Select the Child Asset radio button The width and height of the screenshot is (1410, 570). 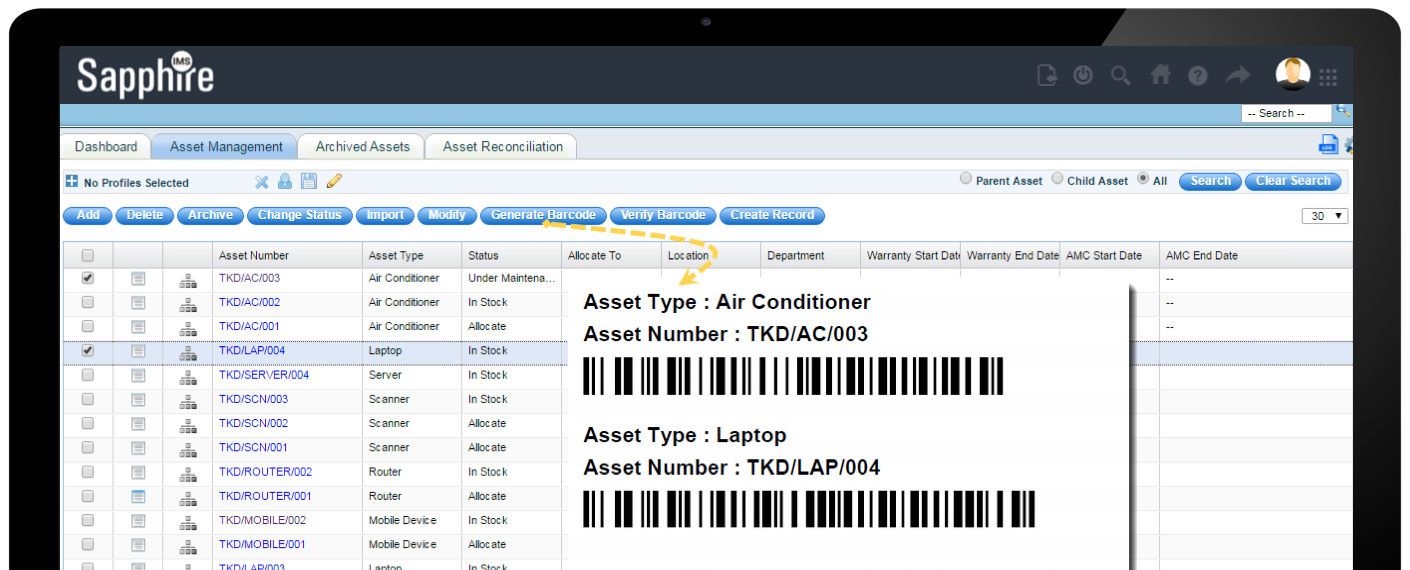tap(1057, 179)
